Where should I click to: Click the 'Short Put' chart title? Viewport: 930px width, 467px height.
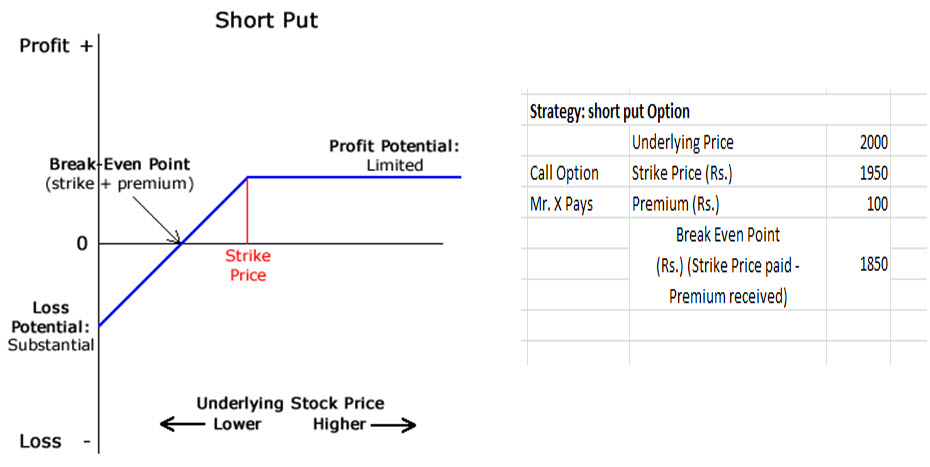pos(266,20)
